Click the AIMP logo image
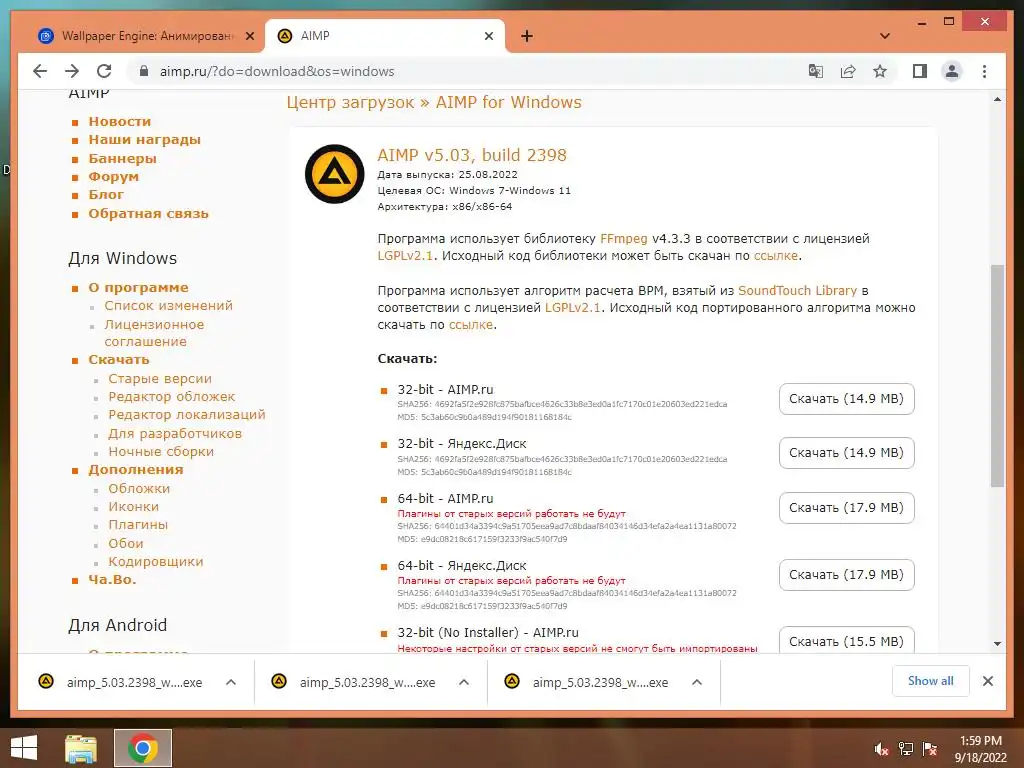The width and height of the screenshot is (1024, 768). pyautogui.click(x=334, y=174)
